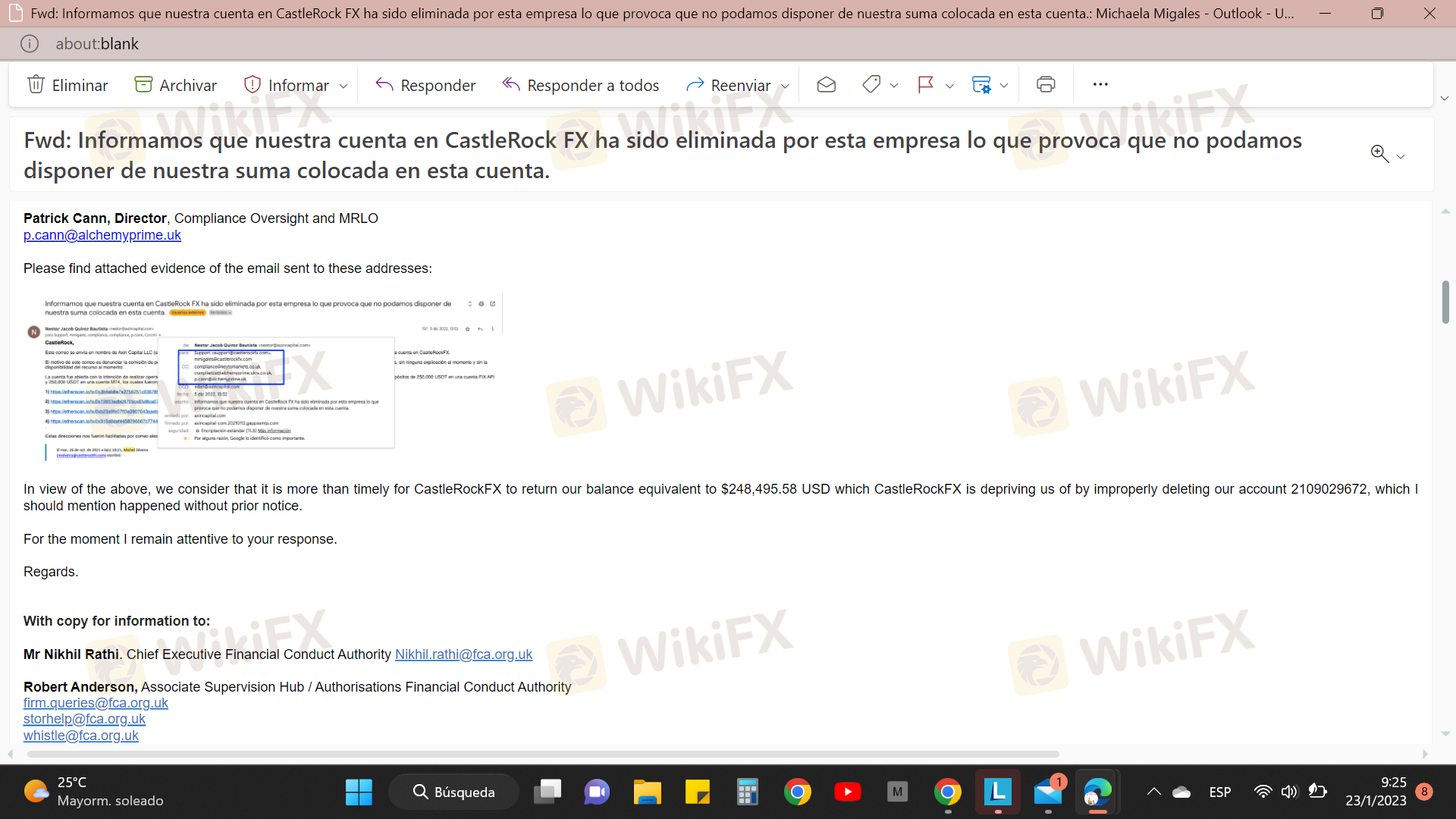
Task: Print the email with printer icon
Action: [x=1046, y=84]
